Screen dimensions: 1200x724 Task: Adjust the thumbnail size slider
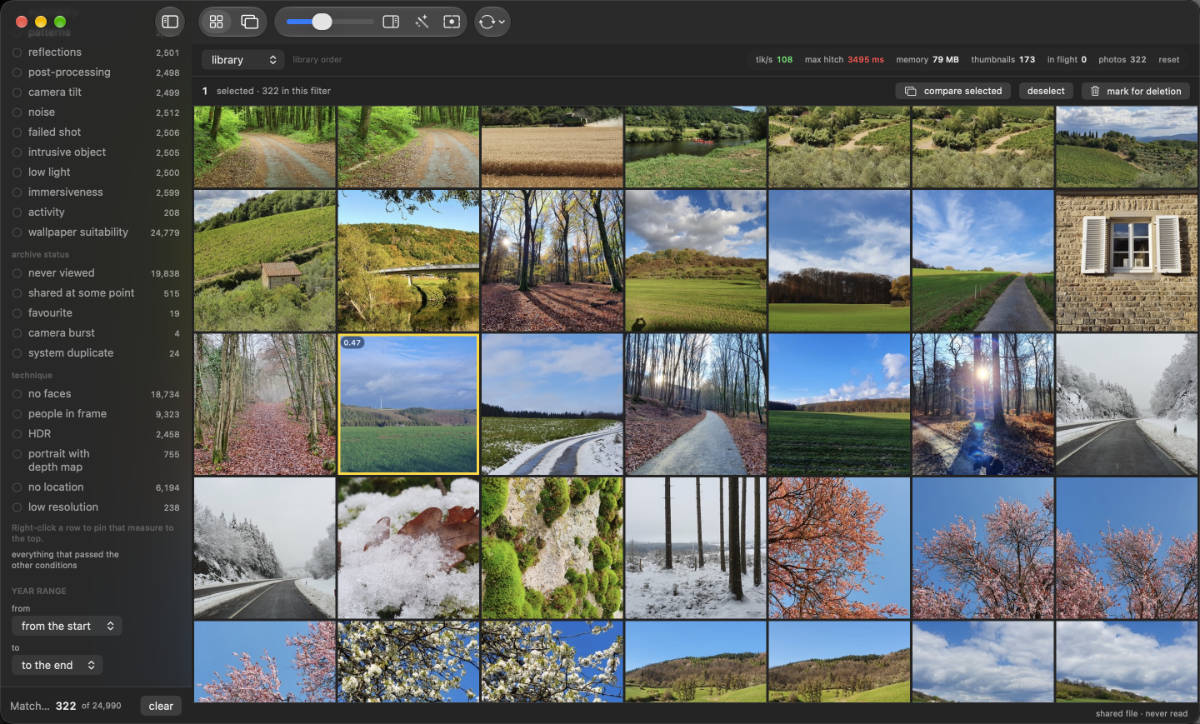tap(330, 21)
